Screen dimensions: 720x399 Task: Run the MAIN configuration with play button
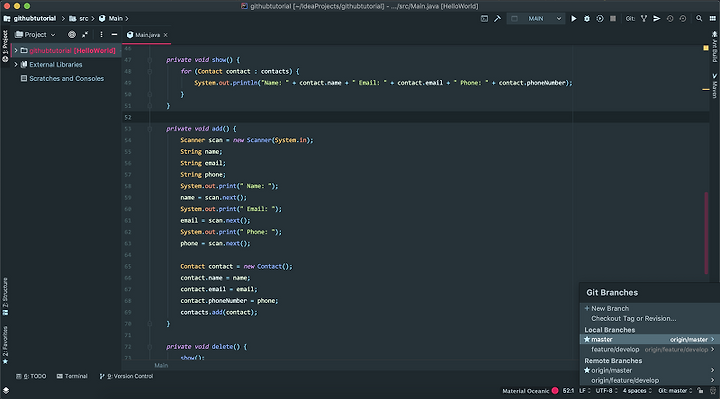(574, 19)
